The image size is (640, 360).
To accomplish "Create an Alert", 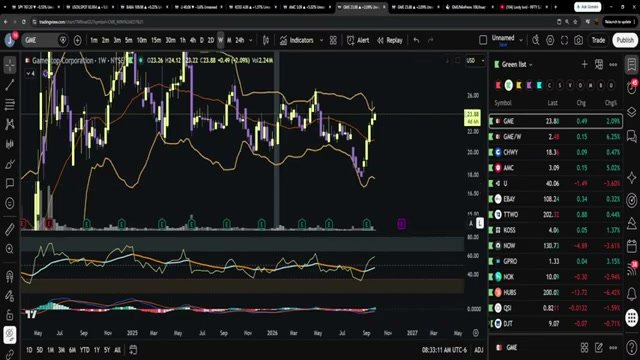I will pos(358,40).
